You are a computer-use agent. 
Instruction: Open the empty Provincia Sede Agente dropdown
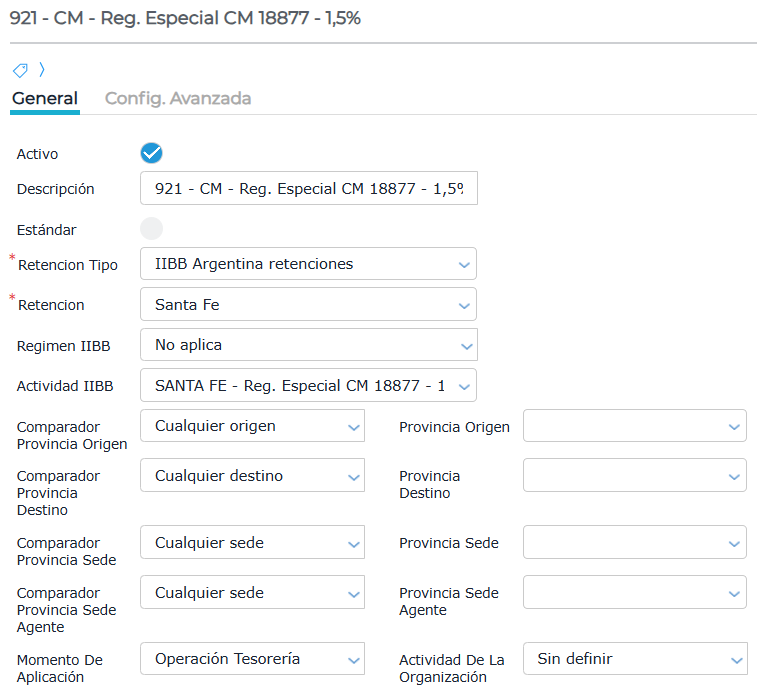634,593
